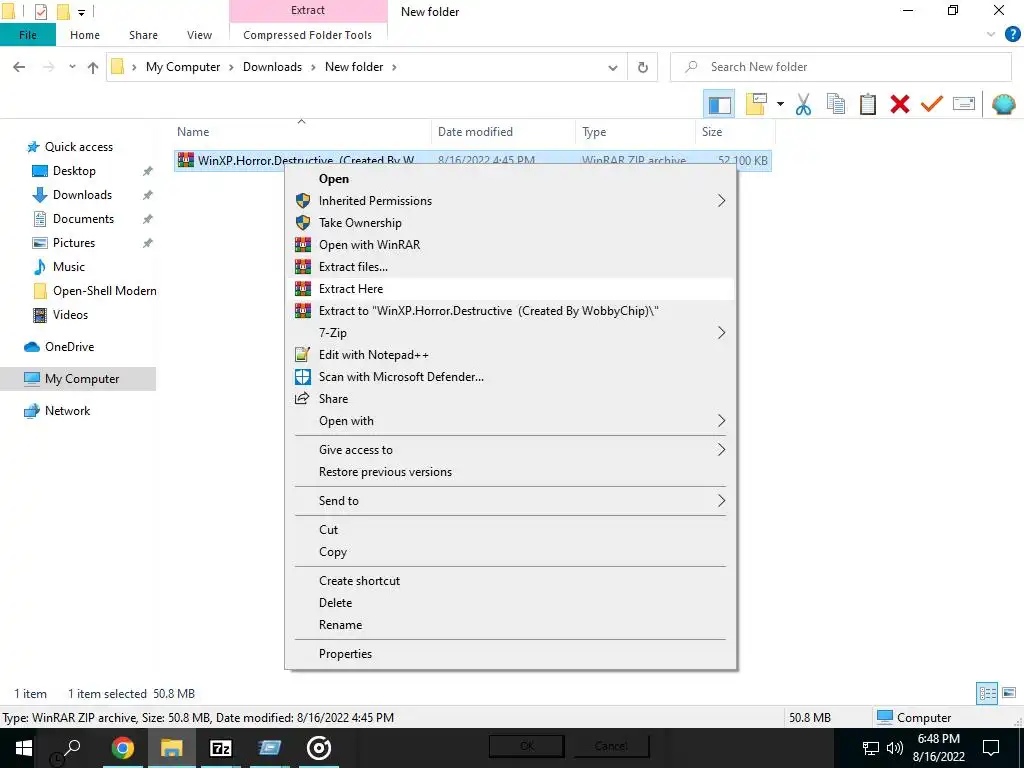
Task: Choose Open with WinRAR
Action: (x=511, y=245)
